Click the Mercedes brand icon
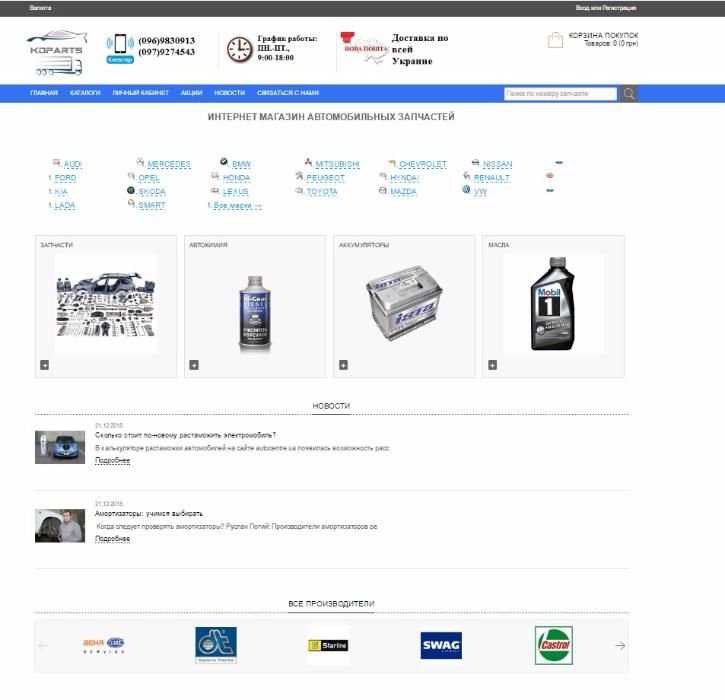This screenshot has height=700, width=725. click(140, 162)
